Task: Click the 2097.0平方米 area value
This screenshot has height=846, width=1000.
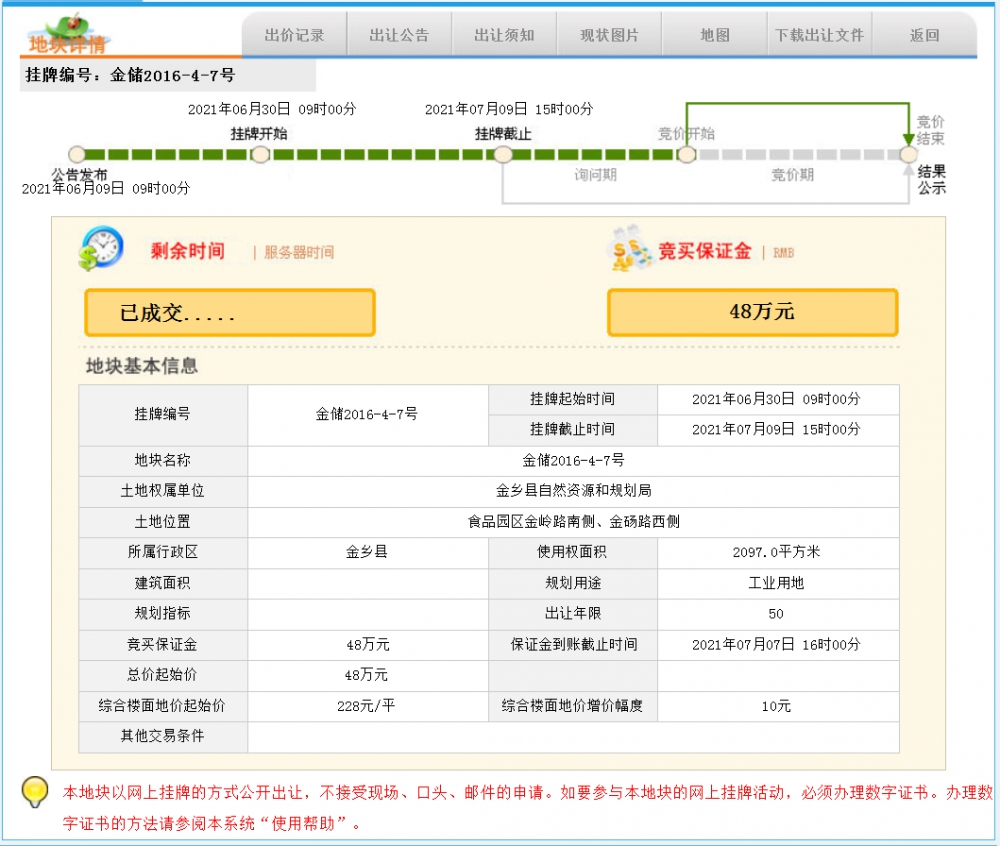Action: (x=778, y=552)
